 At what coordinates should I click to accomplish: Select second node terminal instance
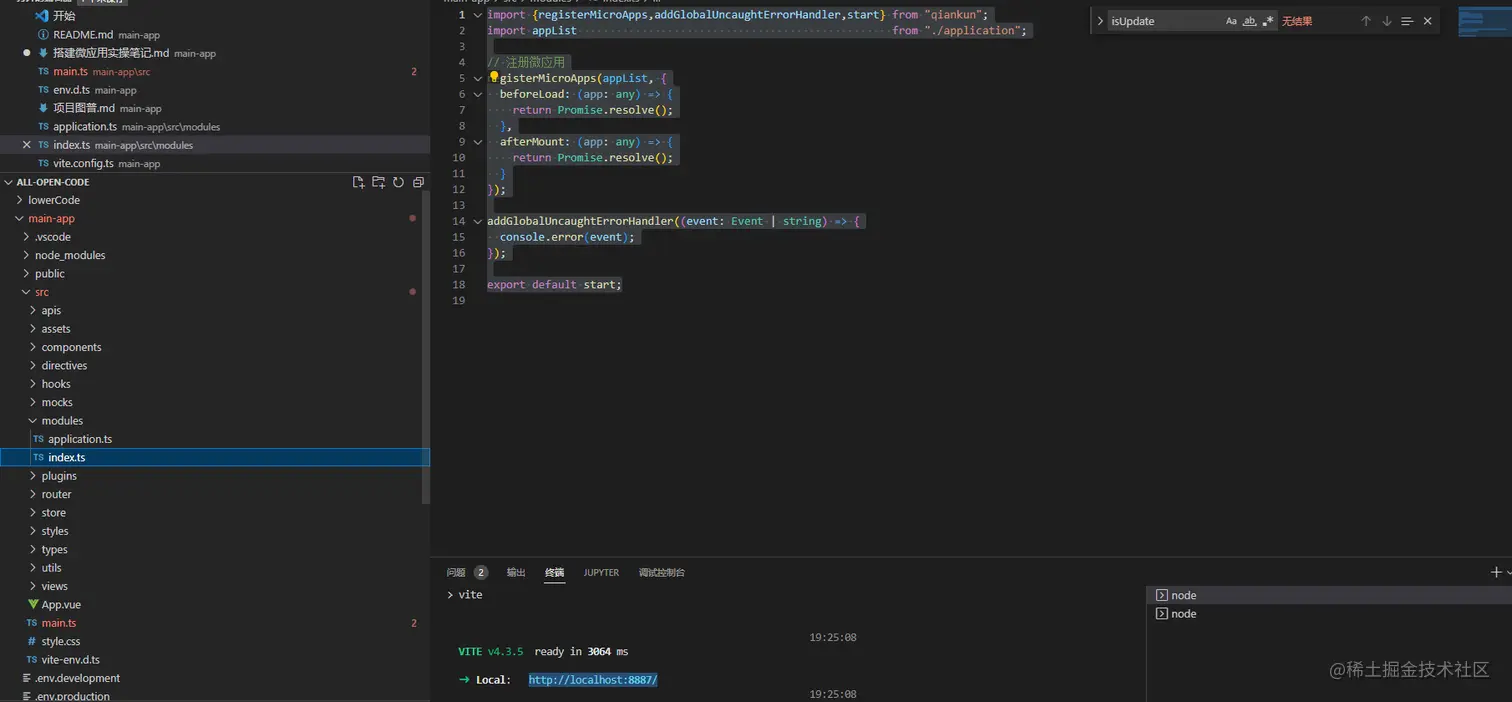1329,614
